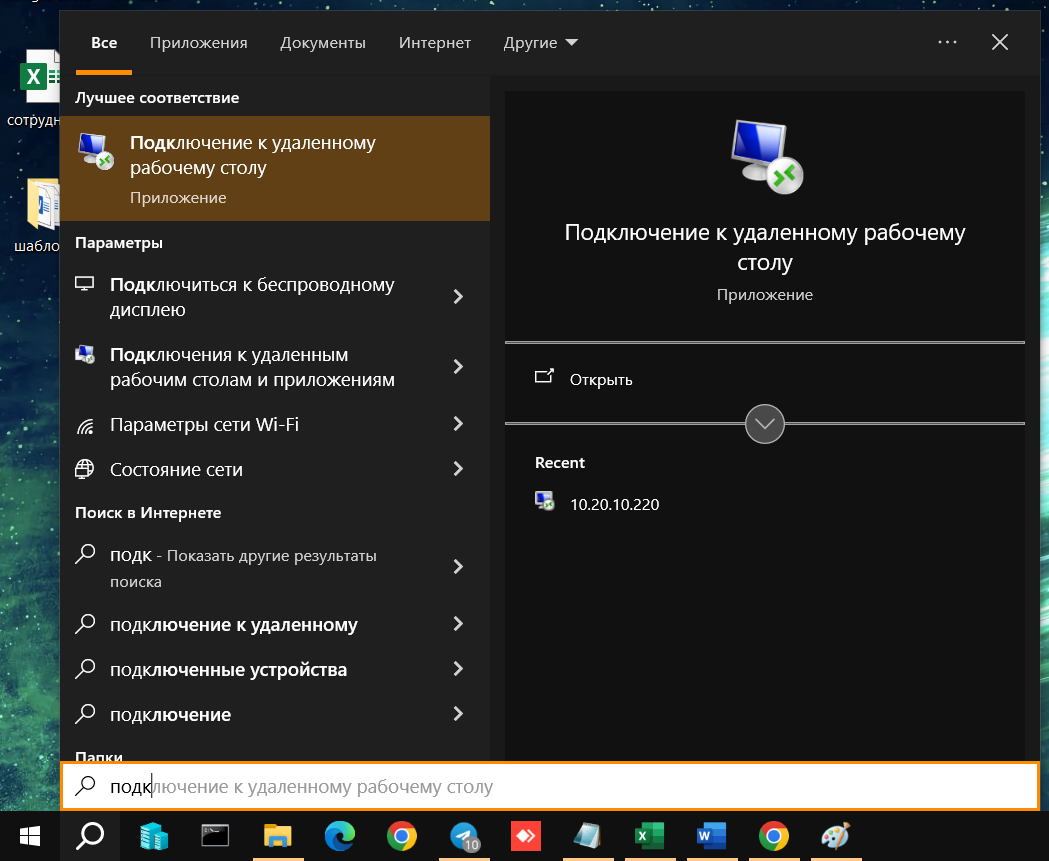Expand arrow beside 'Состояние сети'
This screenshot has height=861, width=1049.
(458, 469)
